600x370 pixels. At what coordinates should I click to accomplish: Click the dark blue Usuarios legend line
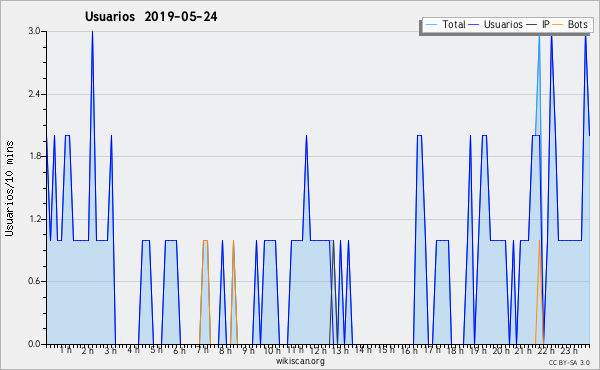click(474, 25)
